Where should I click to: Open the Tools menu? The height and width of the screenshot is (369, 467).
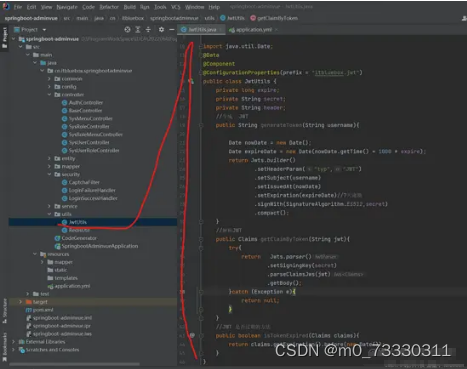(x=160, y=7)
